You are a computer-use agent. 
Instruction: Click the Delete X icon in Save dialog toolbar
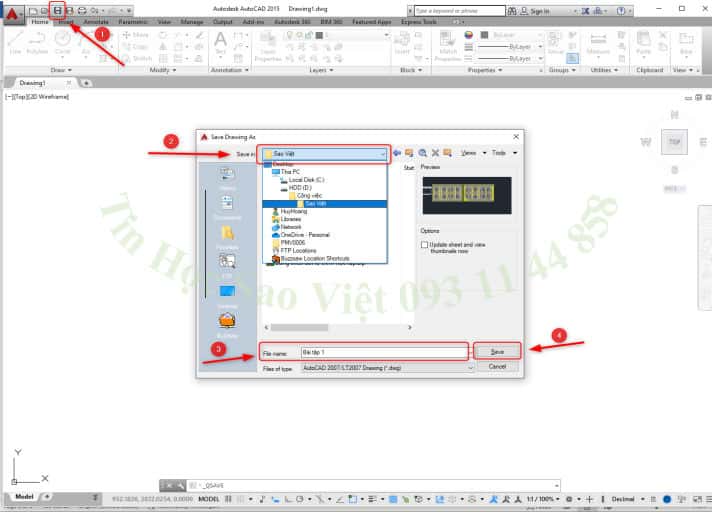click(x=435, y=153)
